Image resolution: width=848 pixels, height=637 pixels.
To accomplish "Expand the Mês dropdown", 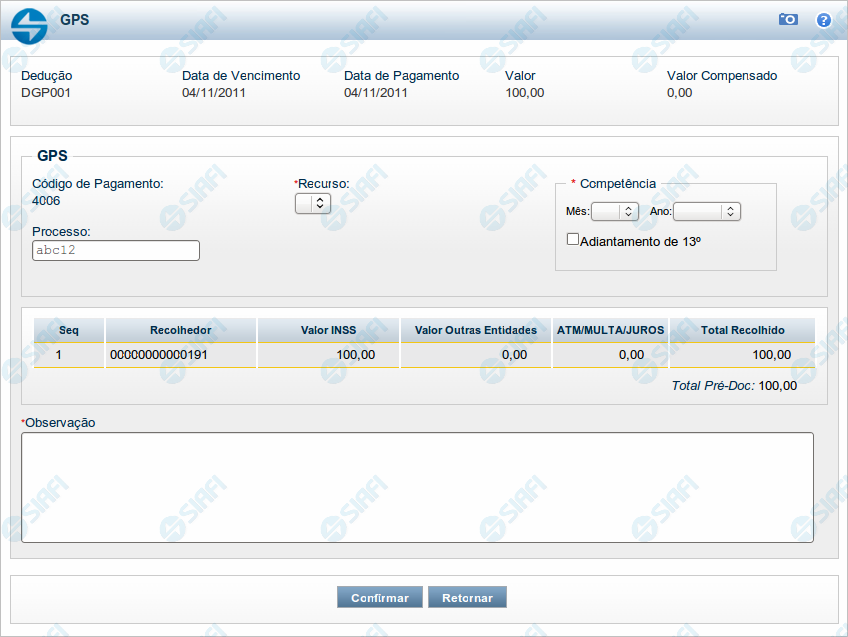I will 615,211.
